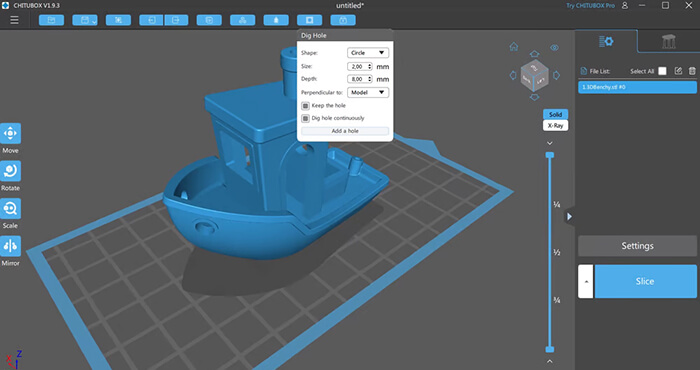Click the dig hole toolbar icon
Screen dimensions: 700x370
[309, 20]
